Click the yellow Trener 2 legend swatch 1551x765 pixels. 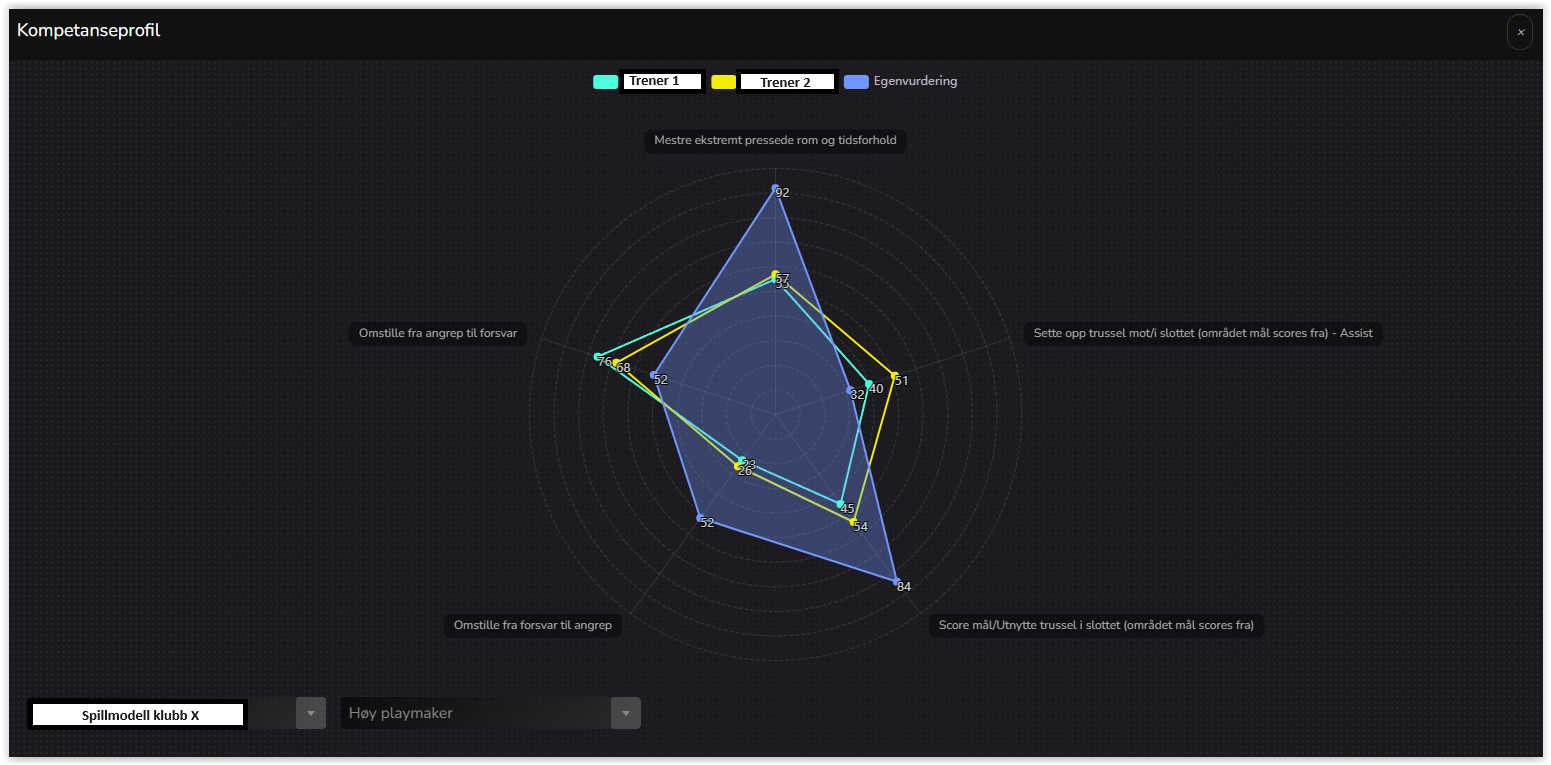(724, 82)
